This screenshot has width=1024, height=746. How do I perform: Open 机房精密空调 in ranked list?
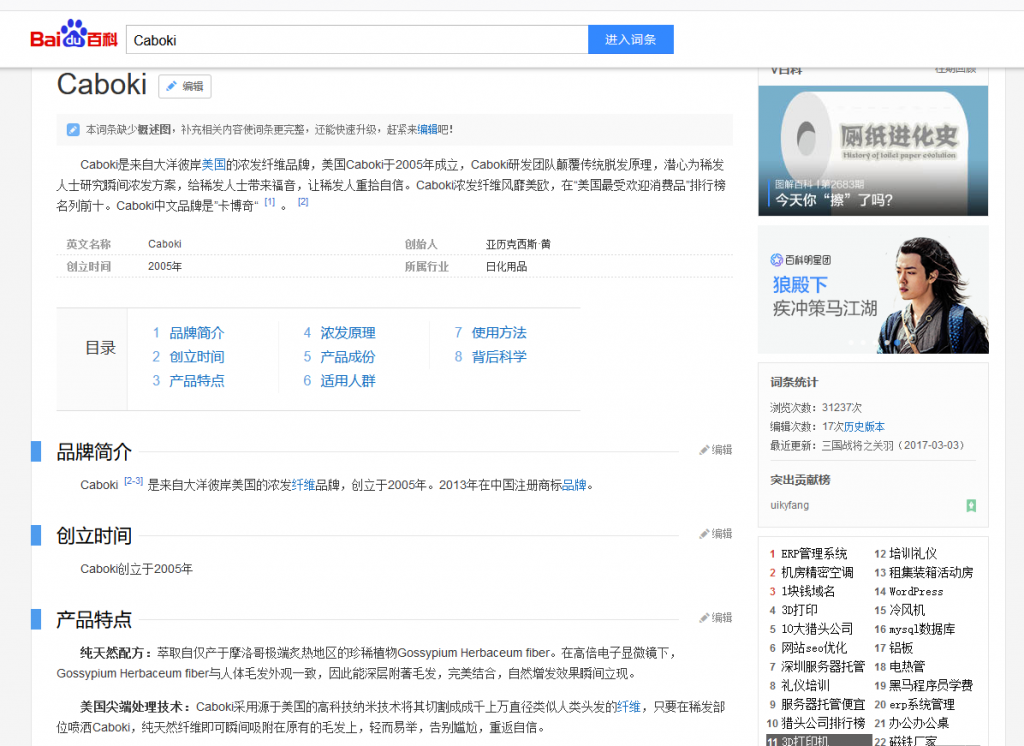817,572
